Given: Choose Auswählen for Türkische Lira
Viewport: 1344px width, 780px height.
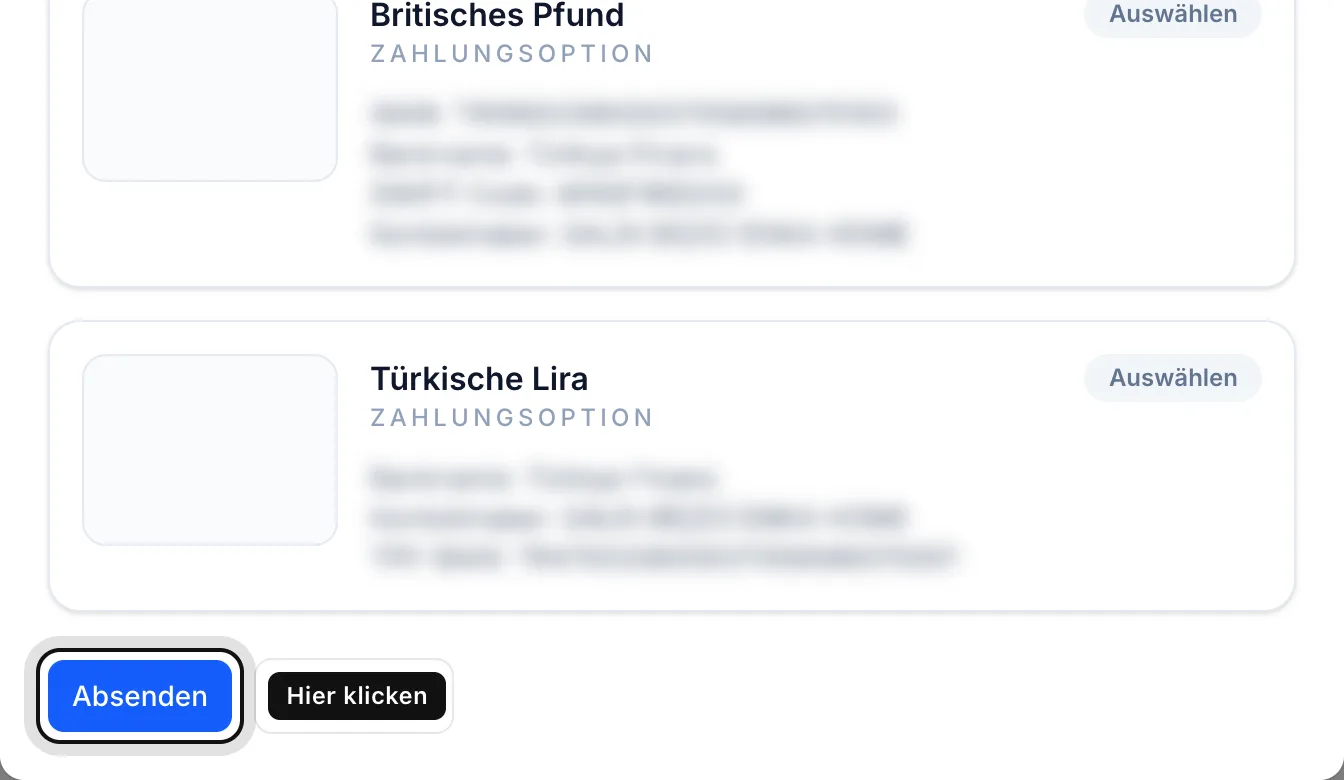Looking at the screenshot, I should click(x=1173, y=378).
